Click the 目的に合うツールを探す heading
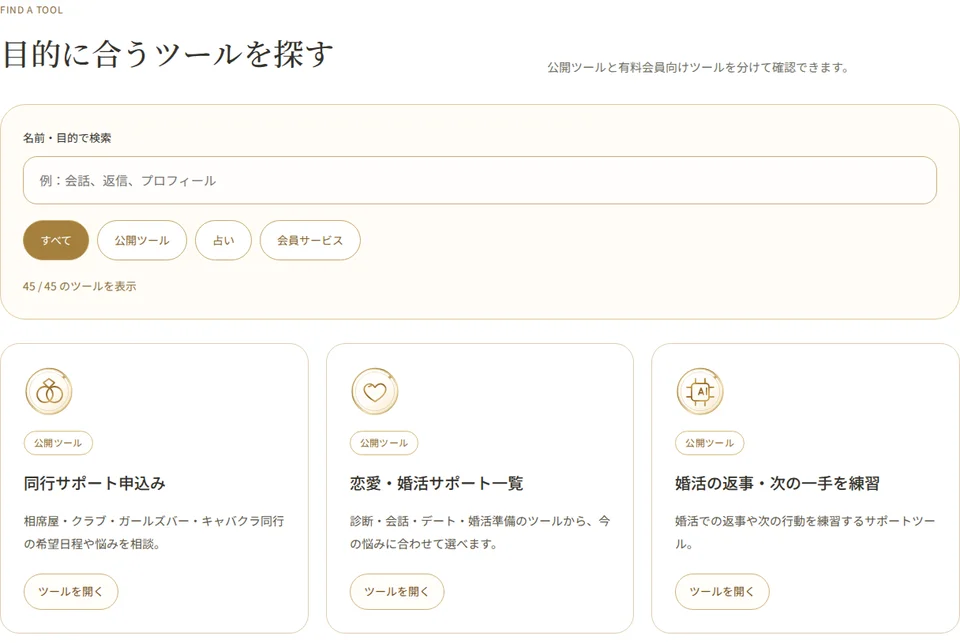960x643 pixels. (168, 54)
